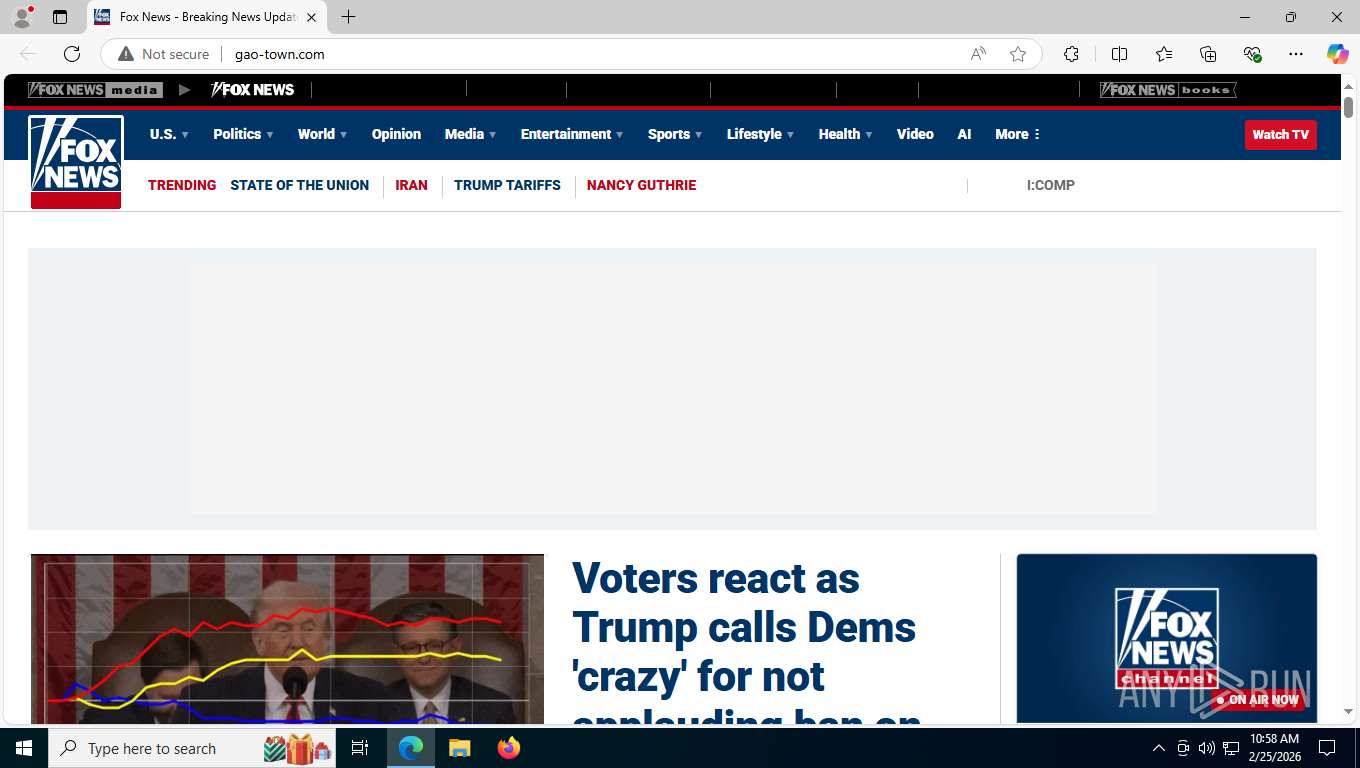Launch Firefox from the taskbar

tap(509, 748)
